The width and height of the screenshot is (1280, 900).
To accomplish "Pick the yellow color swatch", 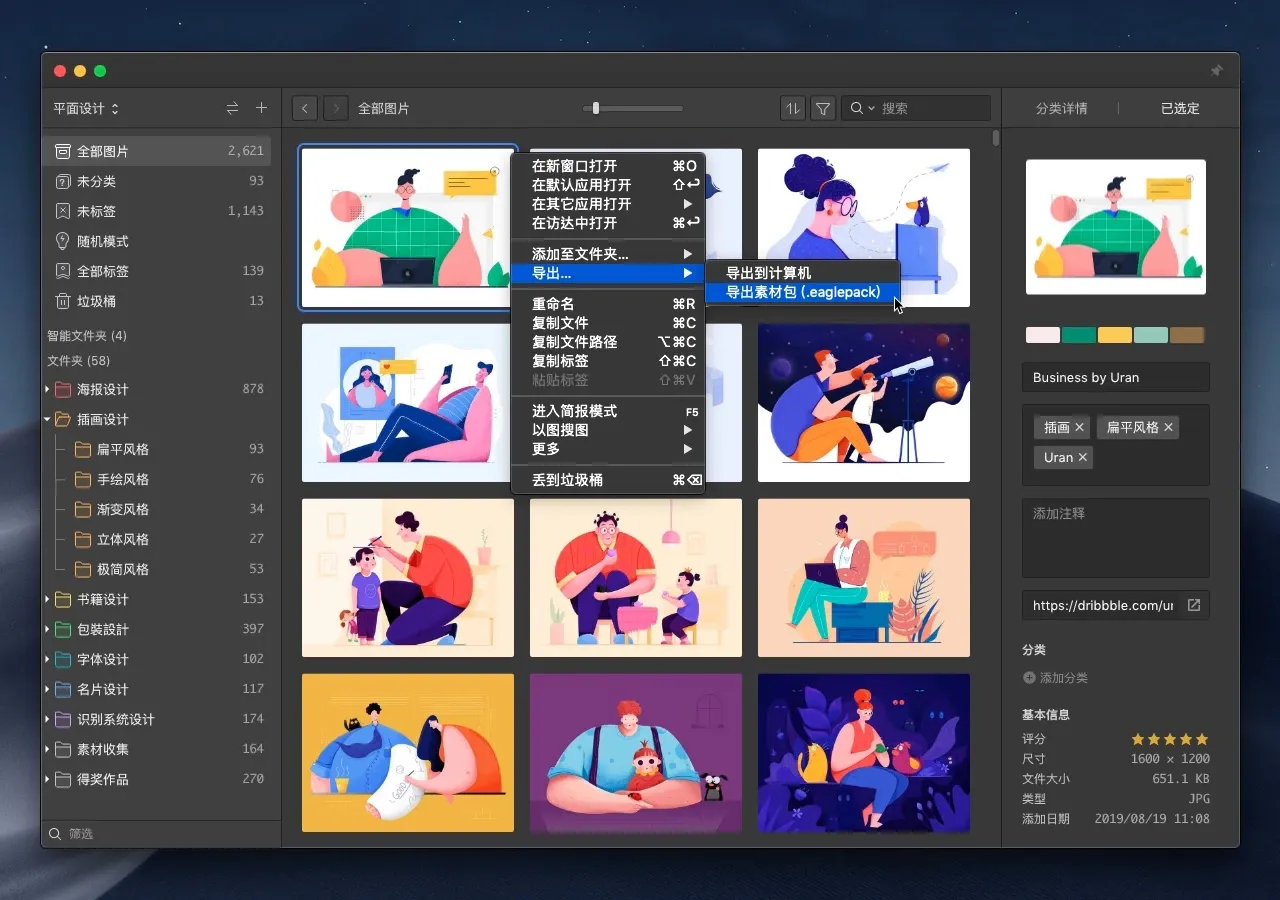I will (x=1115, y=335).
